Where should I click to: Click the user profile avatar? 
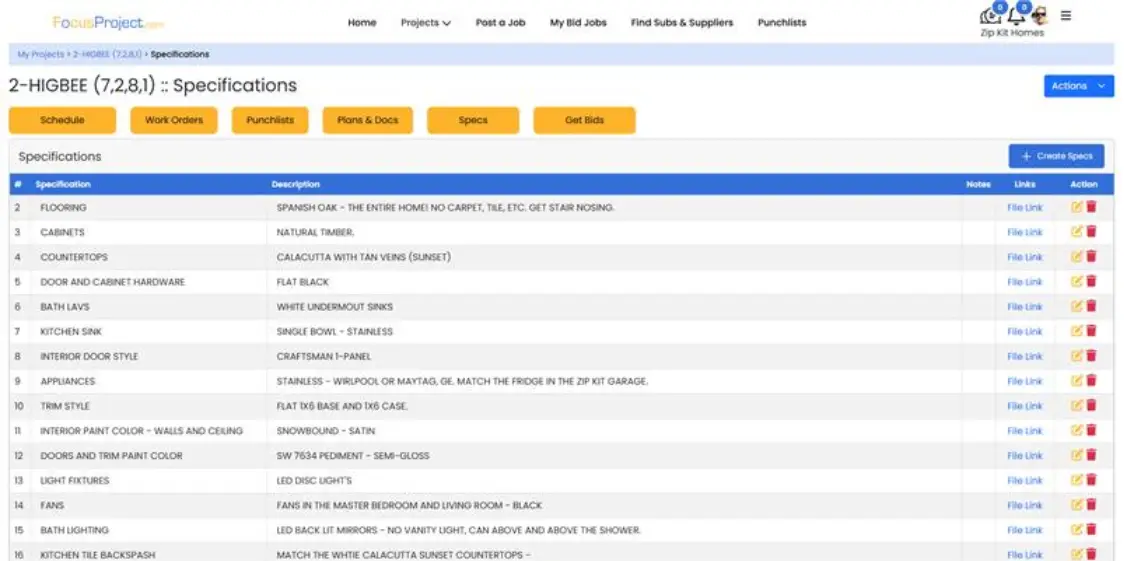coord(1040,16)
